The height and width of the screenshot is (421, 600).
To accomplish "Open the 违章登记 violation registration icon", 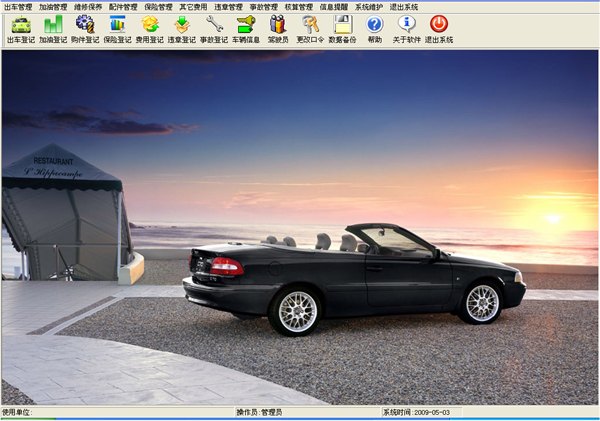I will coord(182,29).
